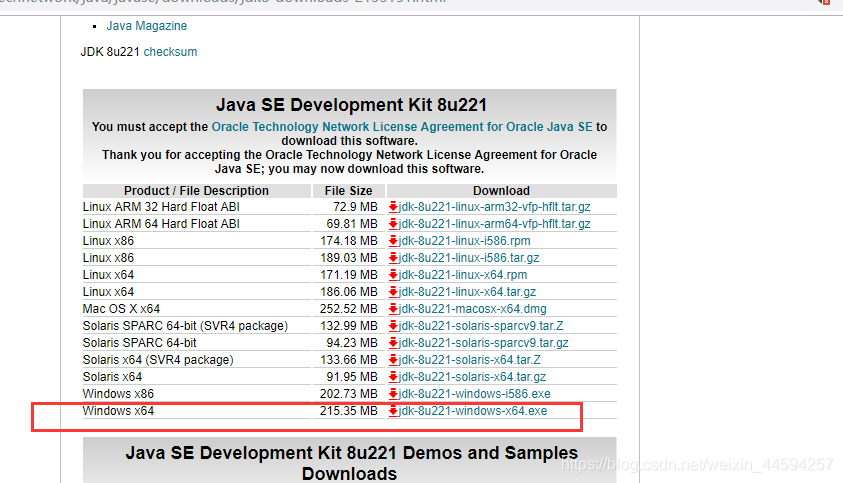Download jdk-8u221-linux-x64.tar.gz file link
843x483 pixels.
pos(467,292)
